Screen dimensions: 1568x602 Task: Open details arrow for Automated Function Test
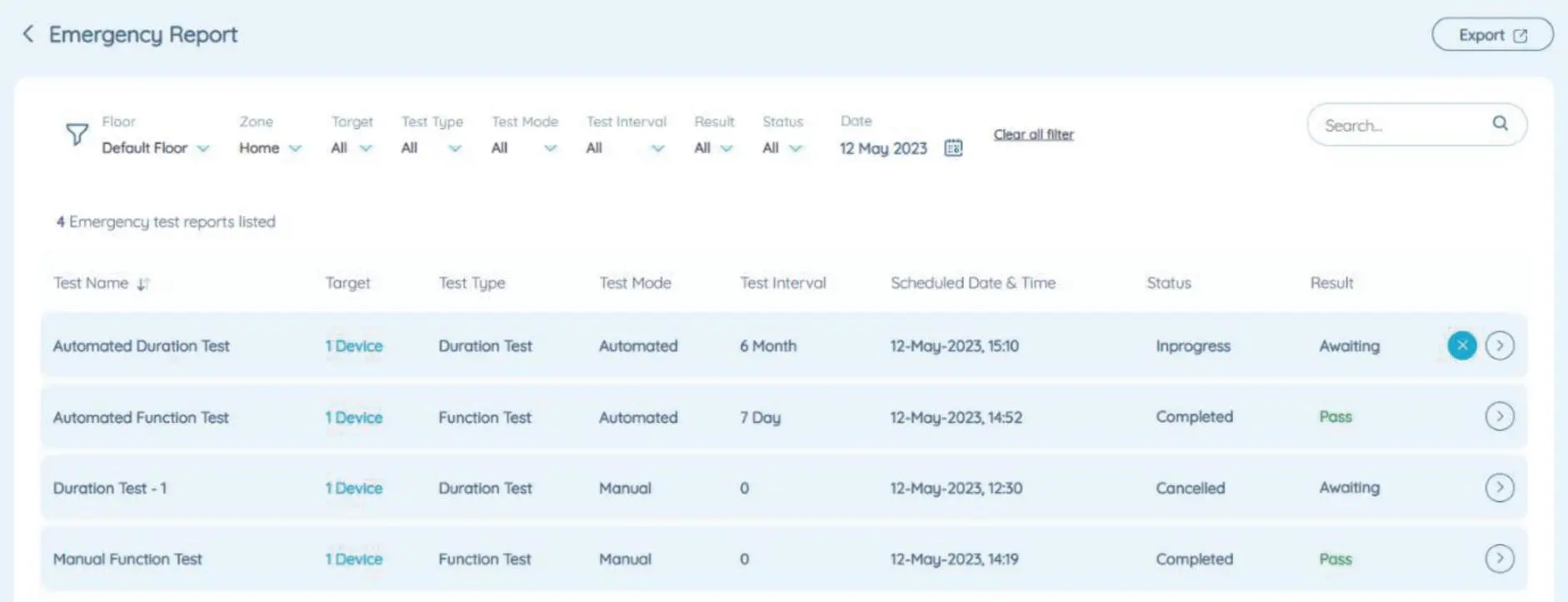point(1499,416)
